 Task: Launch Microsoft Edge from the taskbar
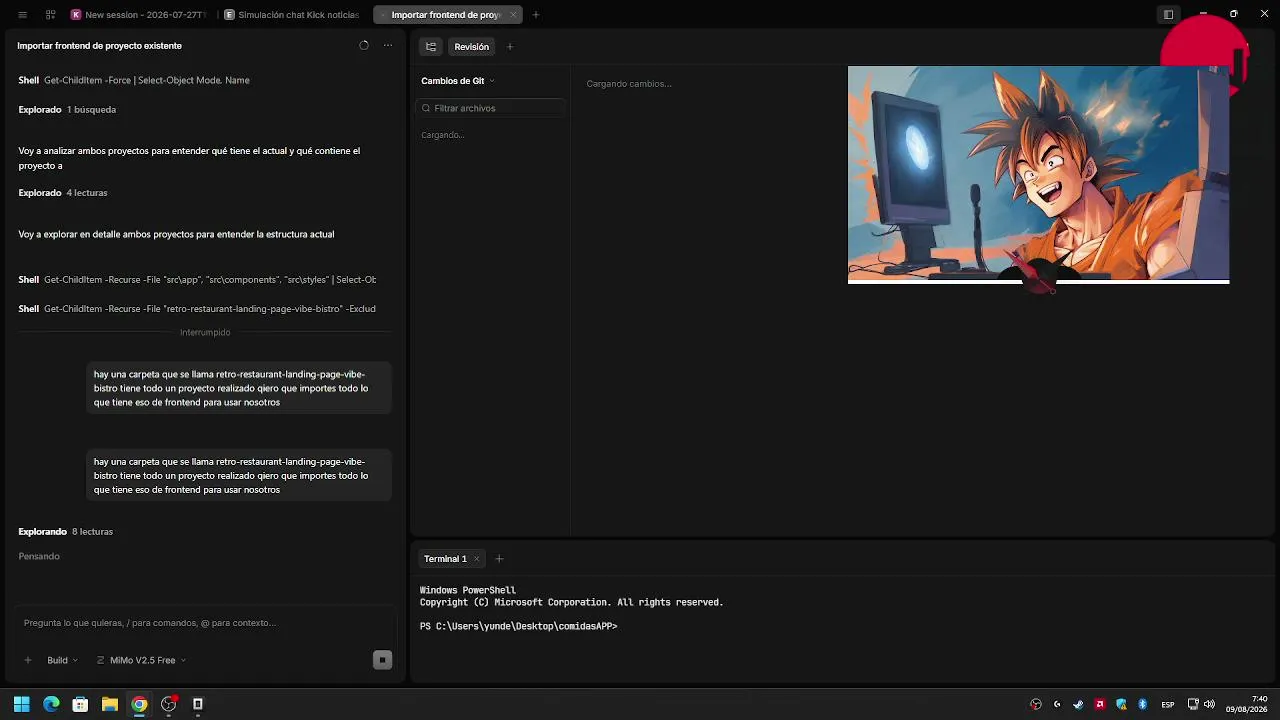click(x=51, y=704)
